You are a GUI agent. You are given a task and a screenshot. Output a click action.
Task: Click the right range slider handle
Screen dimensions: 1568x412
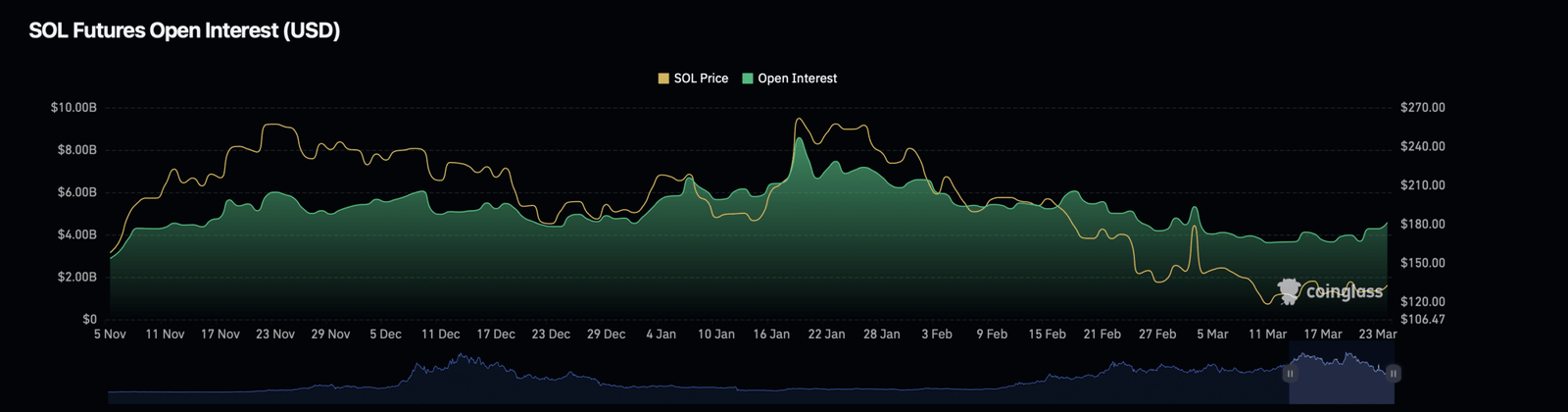(1393, 374)
